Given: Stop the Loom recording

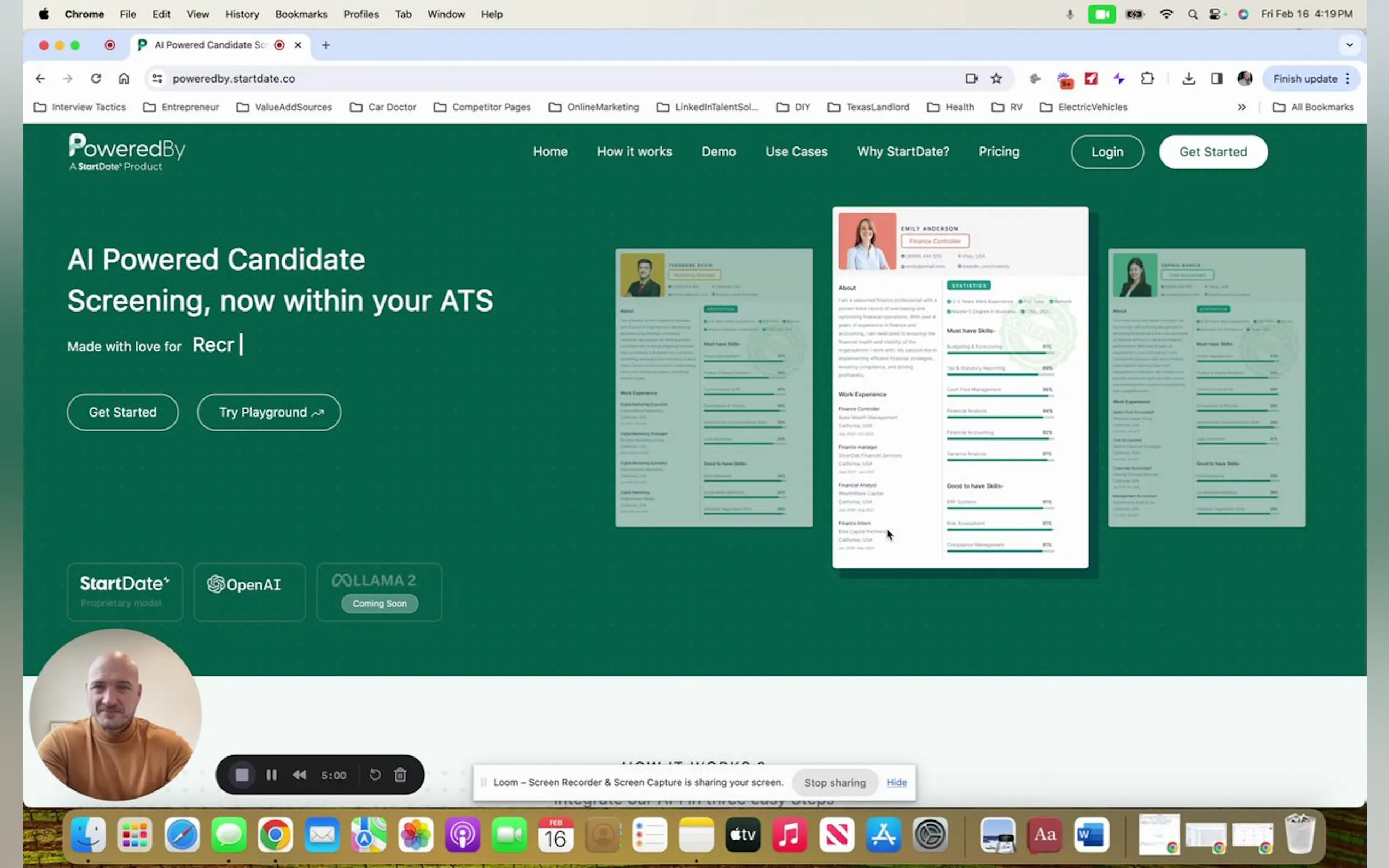Looking at the screenshot, I should tap(242, 775).
